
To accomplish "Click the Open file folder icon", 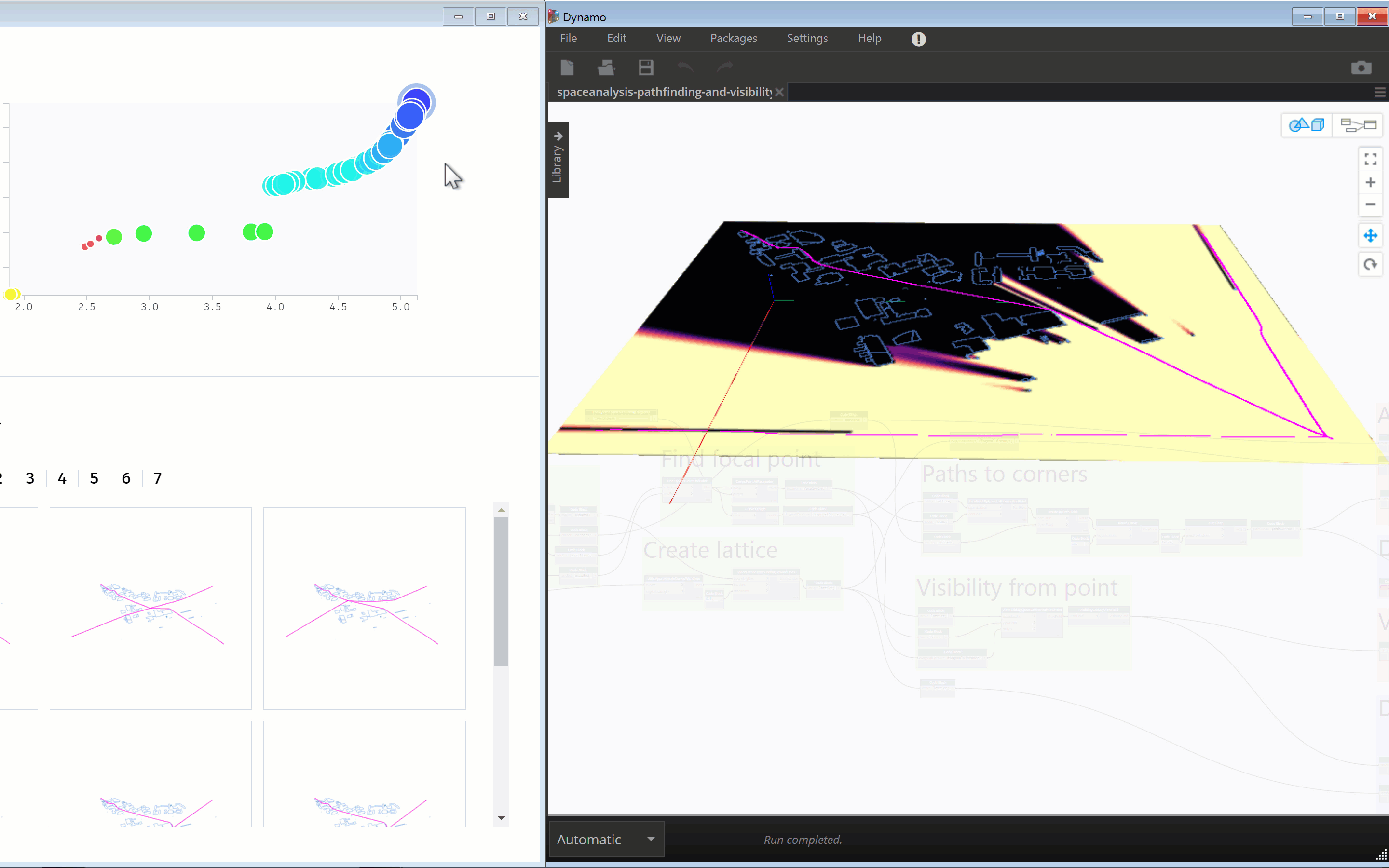I will [606, 68].
